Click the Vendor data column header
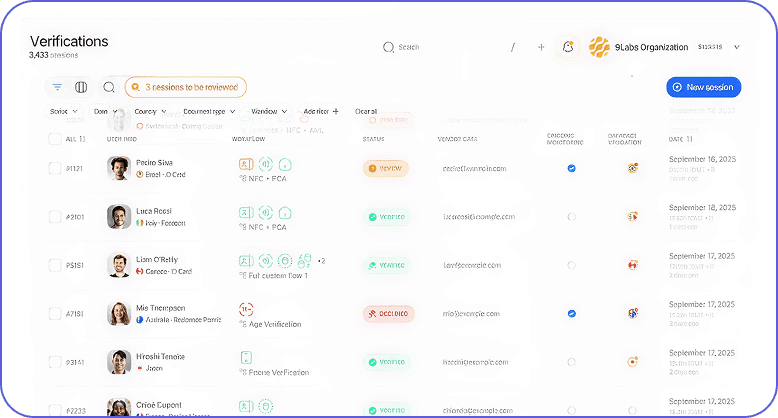Image resolution: width=778 pixels, height=418 pixels. point(457,139)
